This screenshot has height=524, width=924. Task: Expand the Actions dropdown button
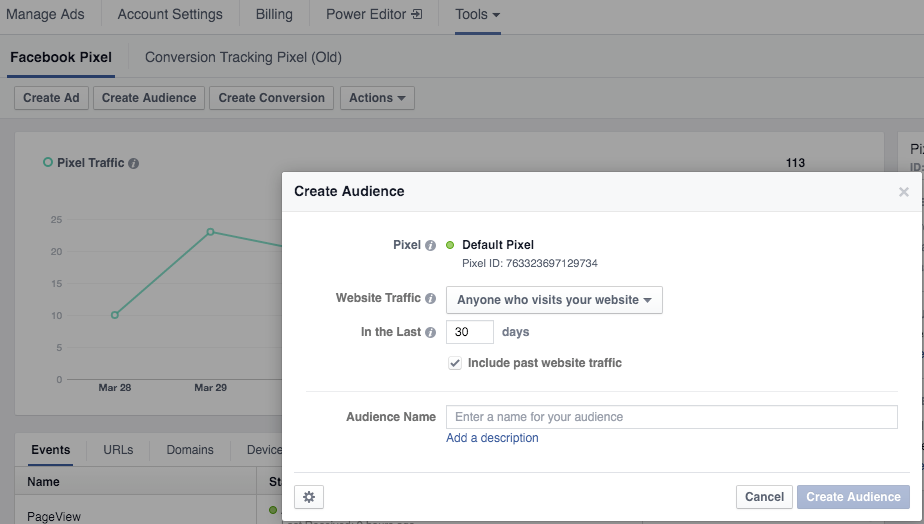[x=377, y=98]
